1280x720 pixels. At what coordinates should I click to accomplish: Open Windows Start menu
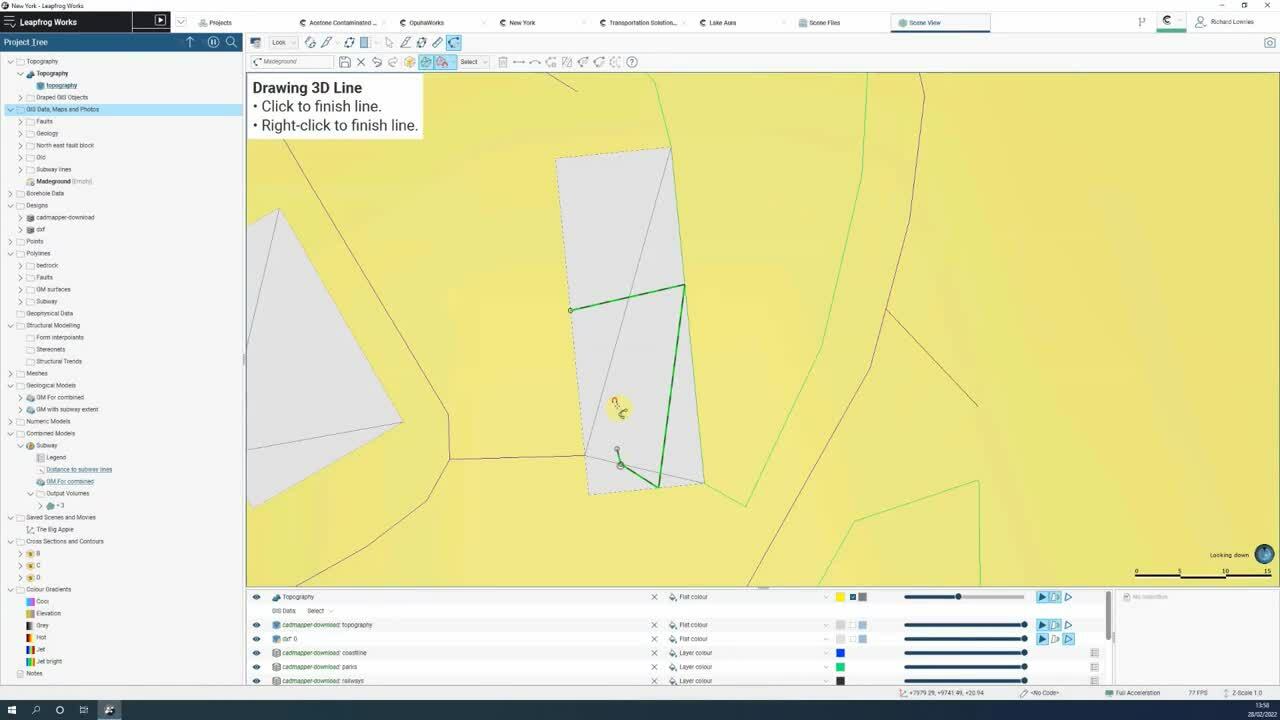tap(12, 710)
